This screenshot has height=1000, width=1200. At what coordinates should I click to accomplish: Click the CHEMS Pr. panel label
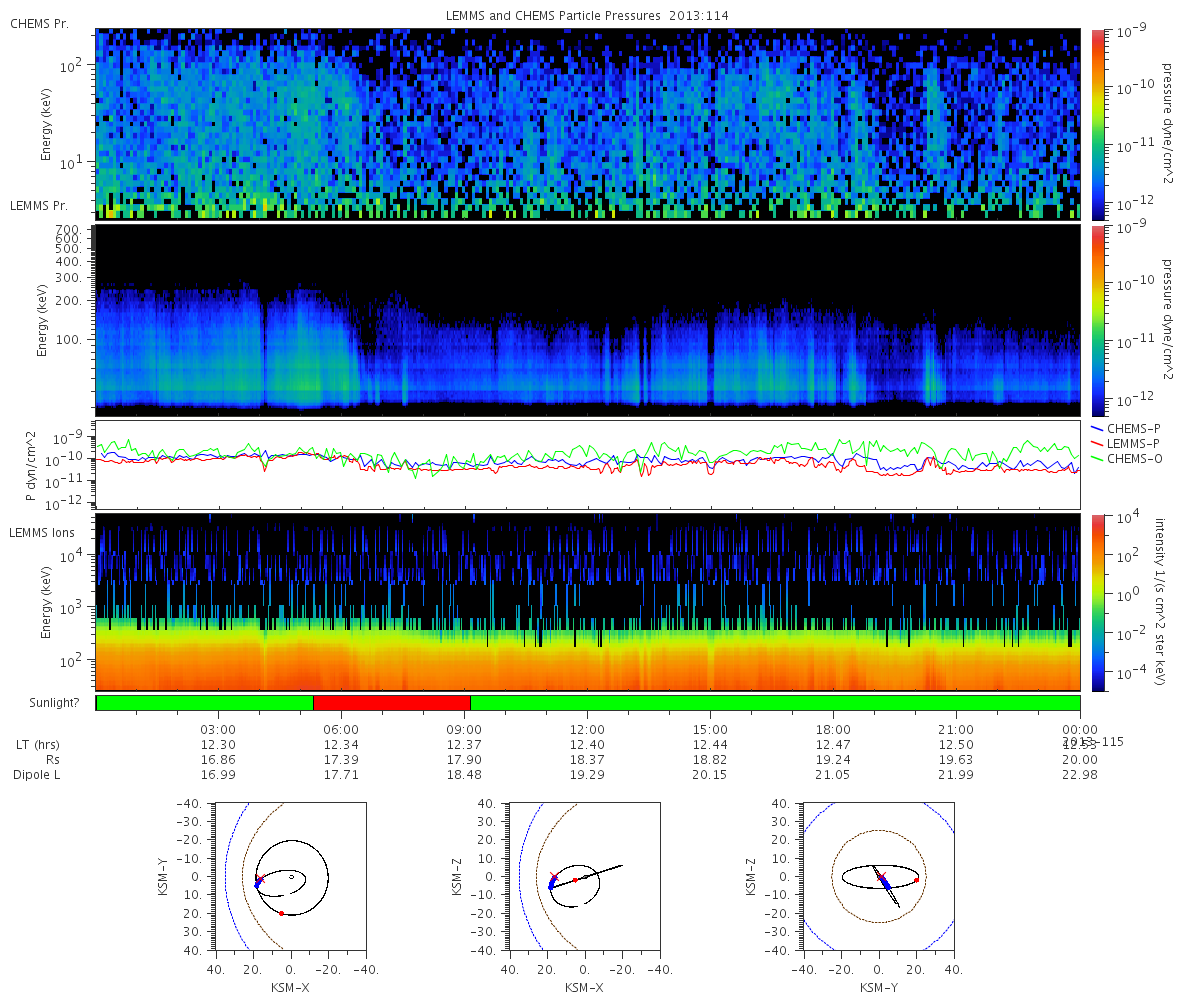pos(39,22)
